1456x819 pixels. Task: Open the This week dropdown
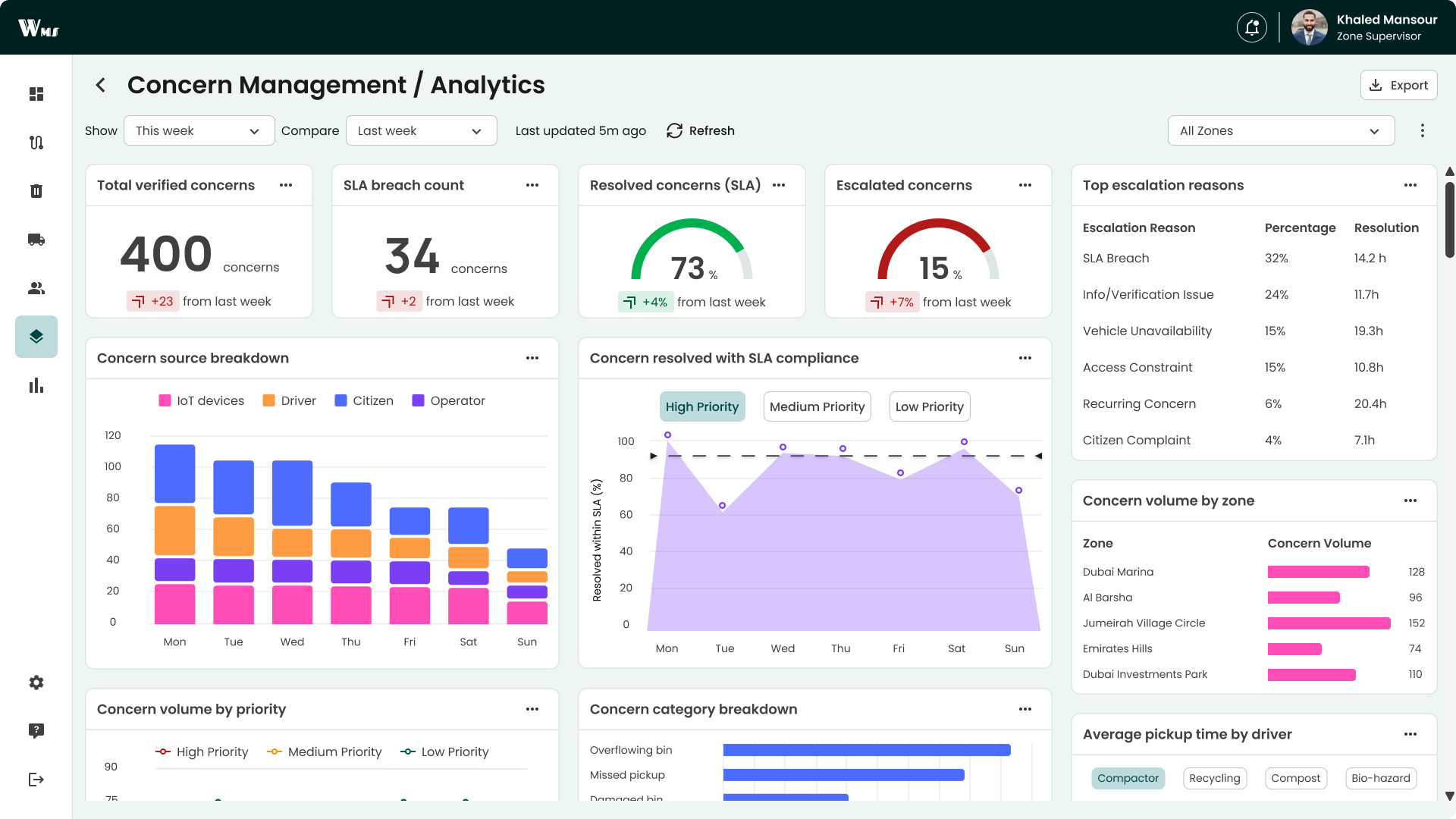coord(199,130)
